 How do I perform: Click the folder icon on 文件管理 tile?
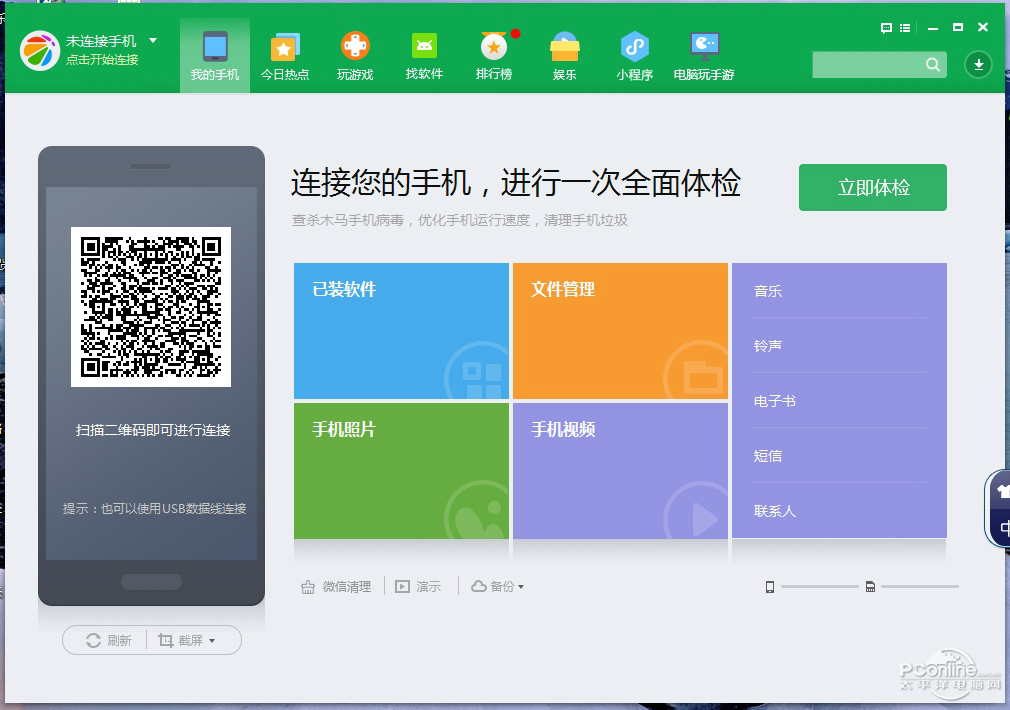tap(701, 377)
